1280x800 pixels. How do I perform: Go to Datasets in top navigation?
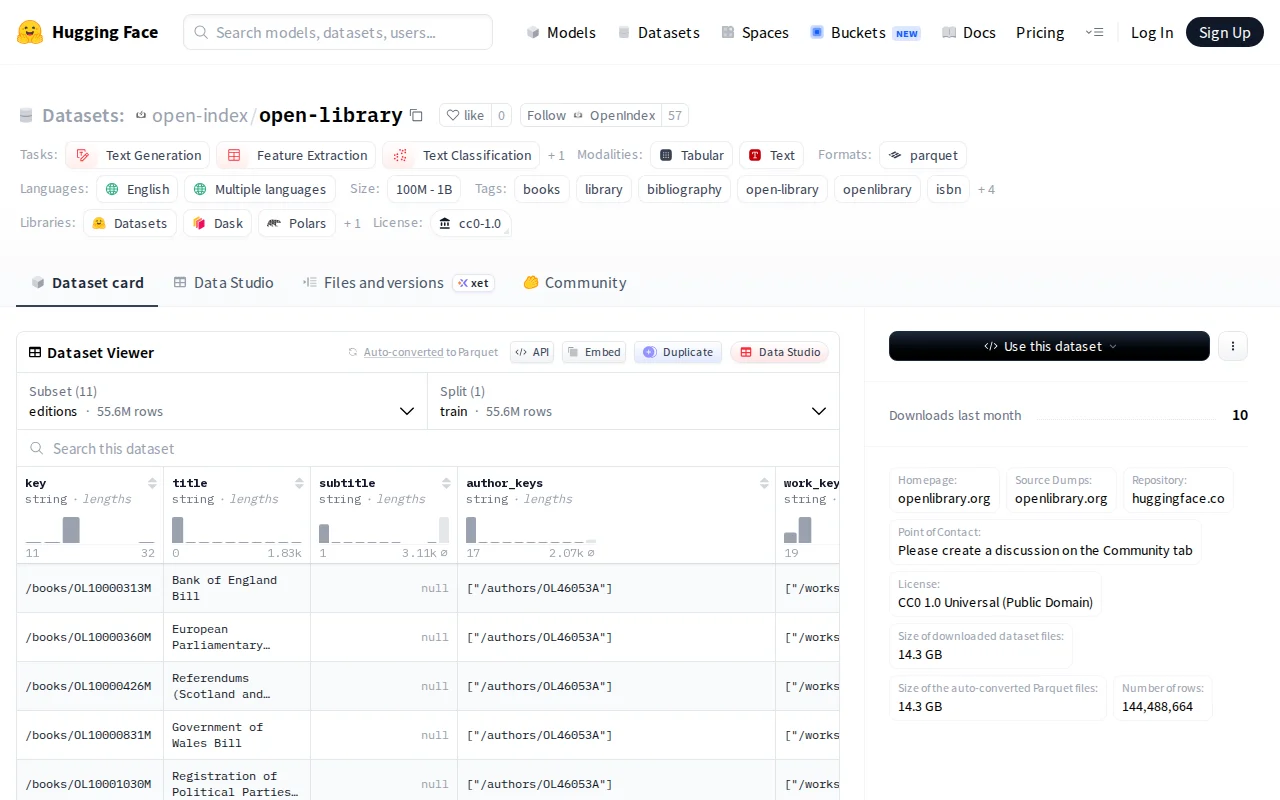pos(659,32)
